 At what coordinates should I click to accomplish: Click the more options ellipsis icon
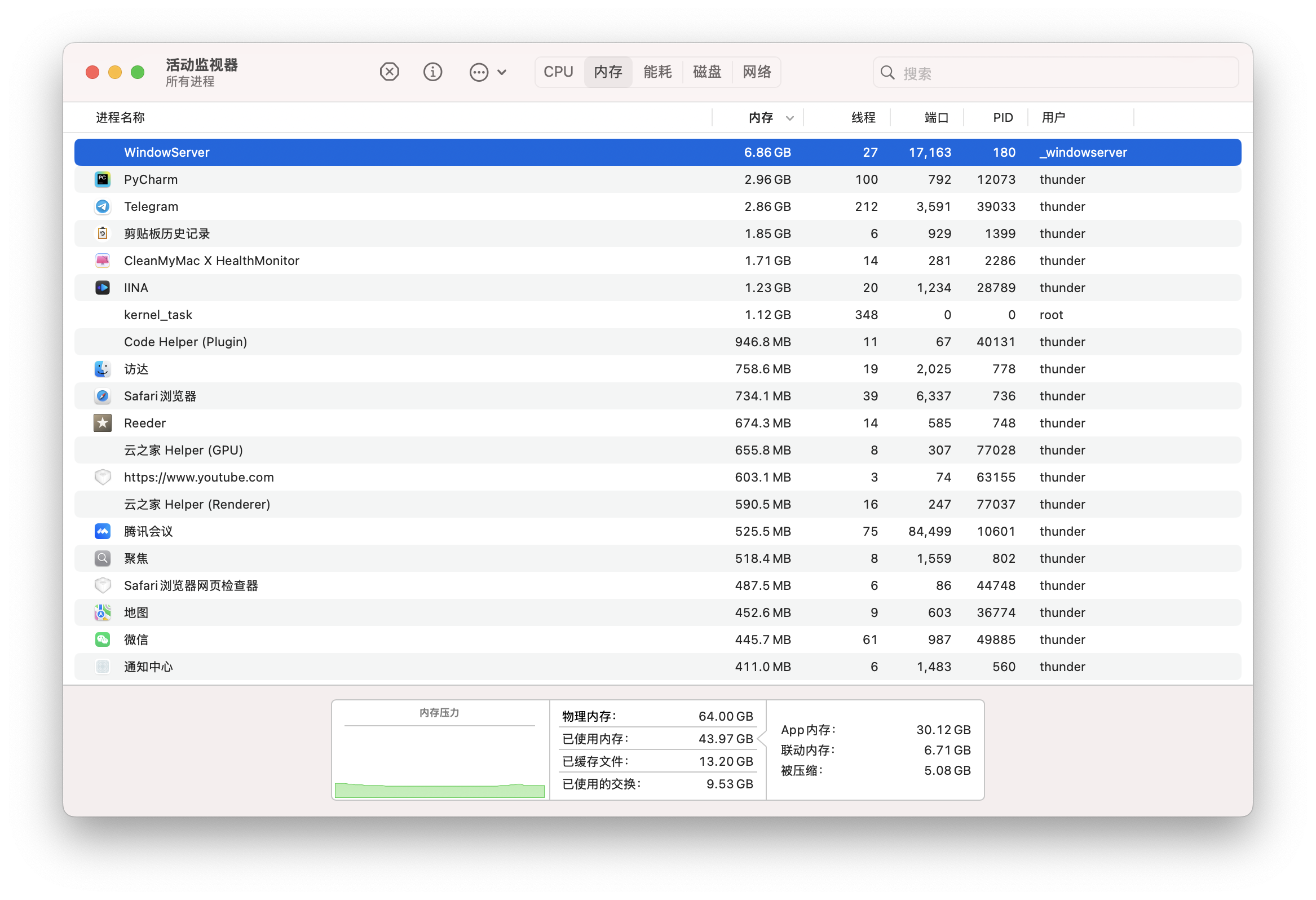pos(479,73)
